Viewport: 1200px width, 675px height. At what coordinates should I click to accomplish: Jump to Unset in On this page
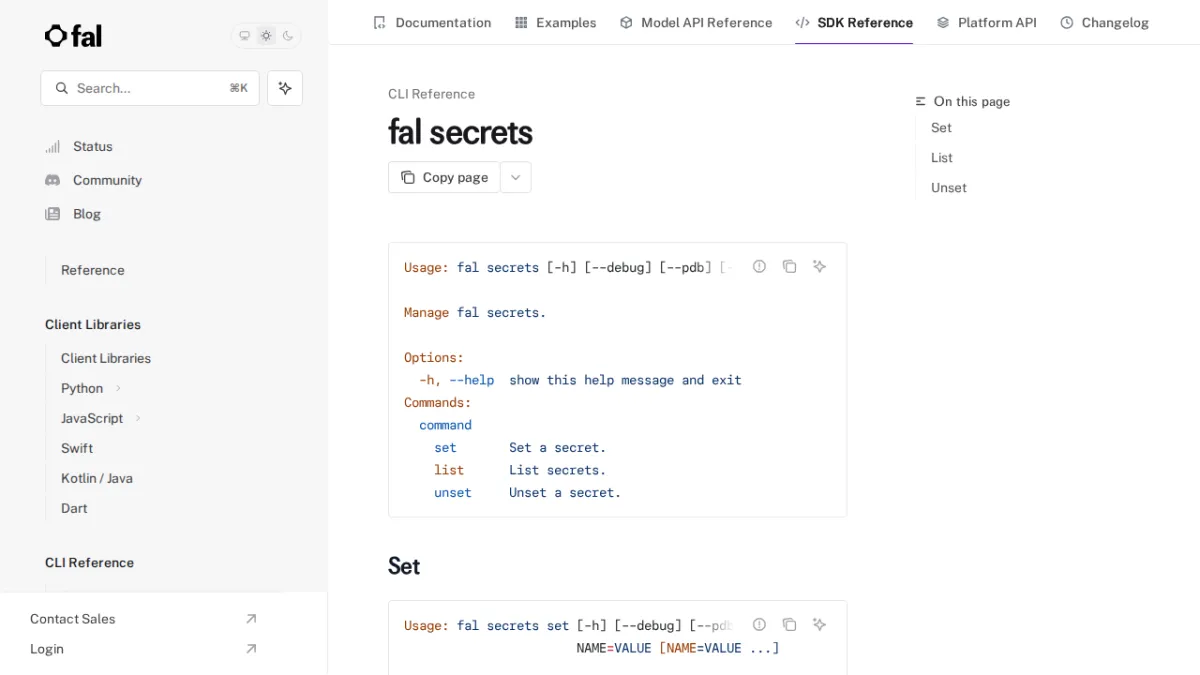949,188
